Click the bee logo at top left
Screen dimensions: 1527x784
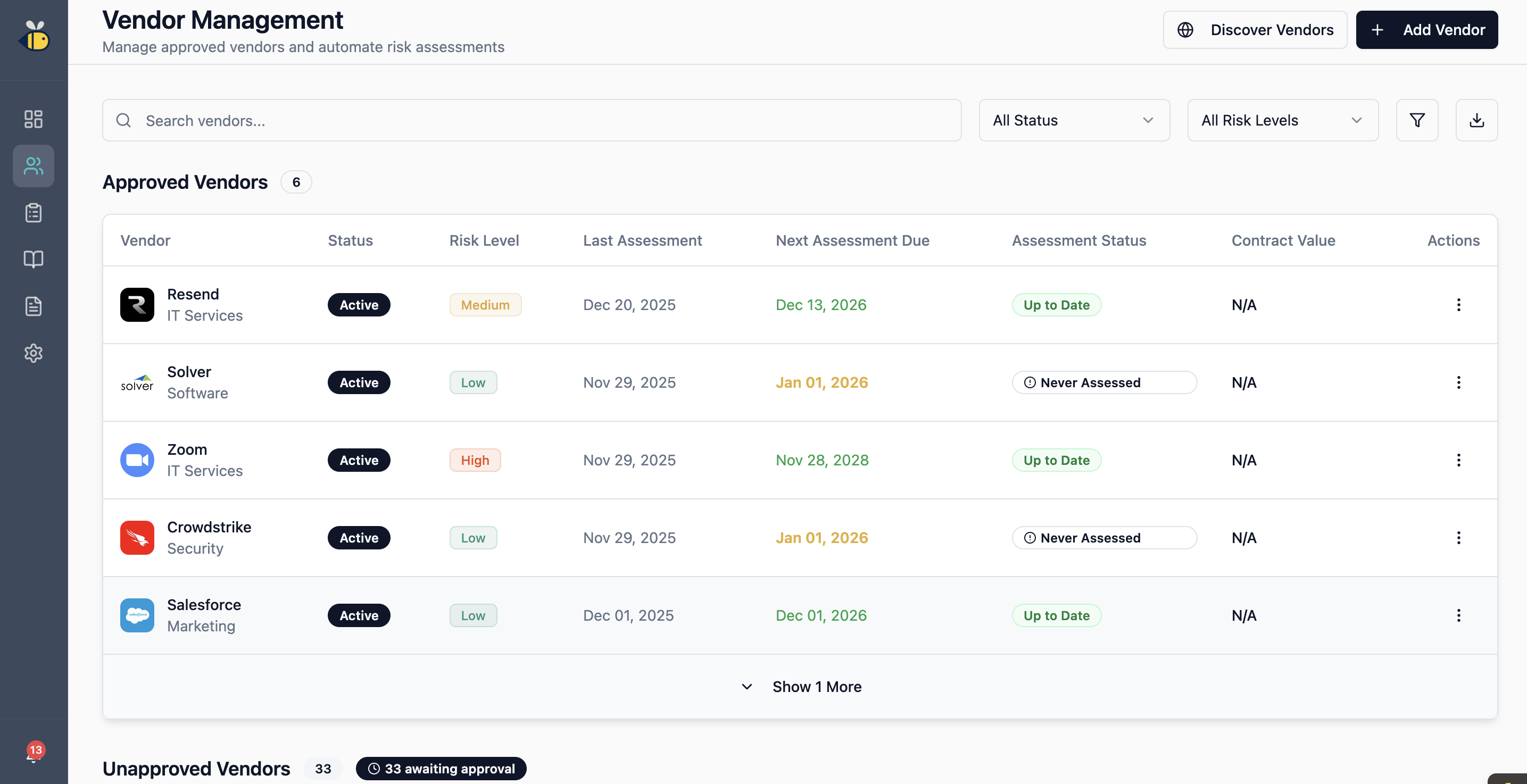pos(35,37)
